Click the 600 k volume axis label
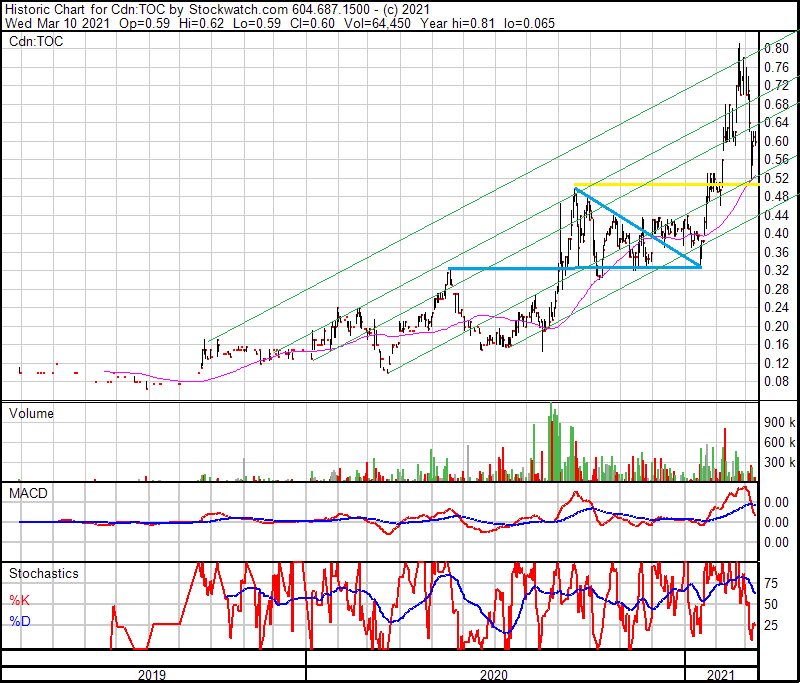 [780, 442]
